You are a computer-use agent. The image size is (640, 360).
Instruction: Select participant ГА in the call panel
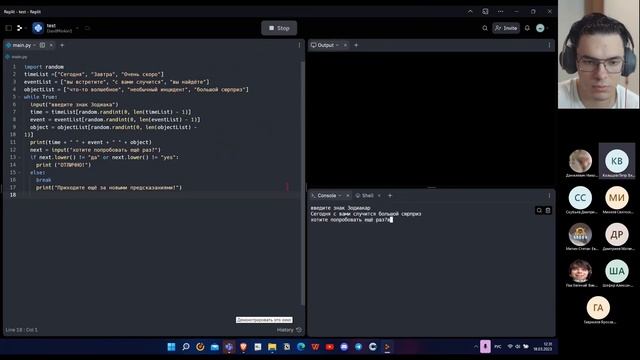tap(598, 308)
